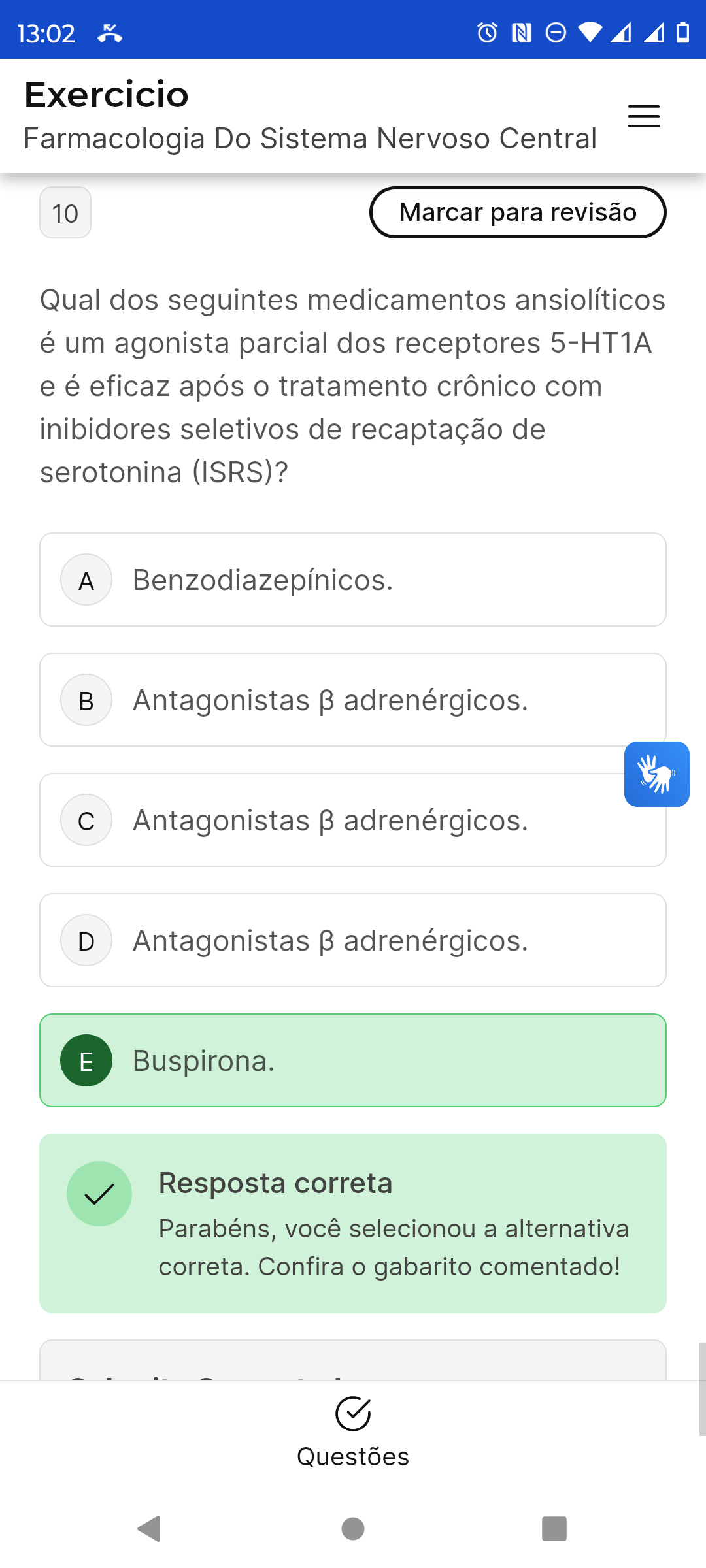Tap the NFC icon in status bar
Screen dimensions: 706x1568
[521, 32]
